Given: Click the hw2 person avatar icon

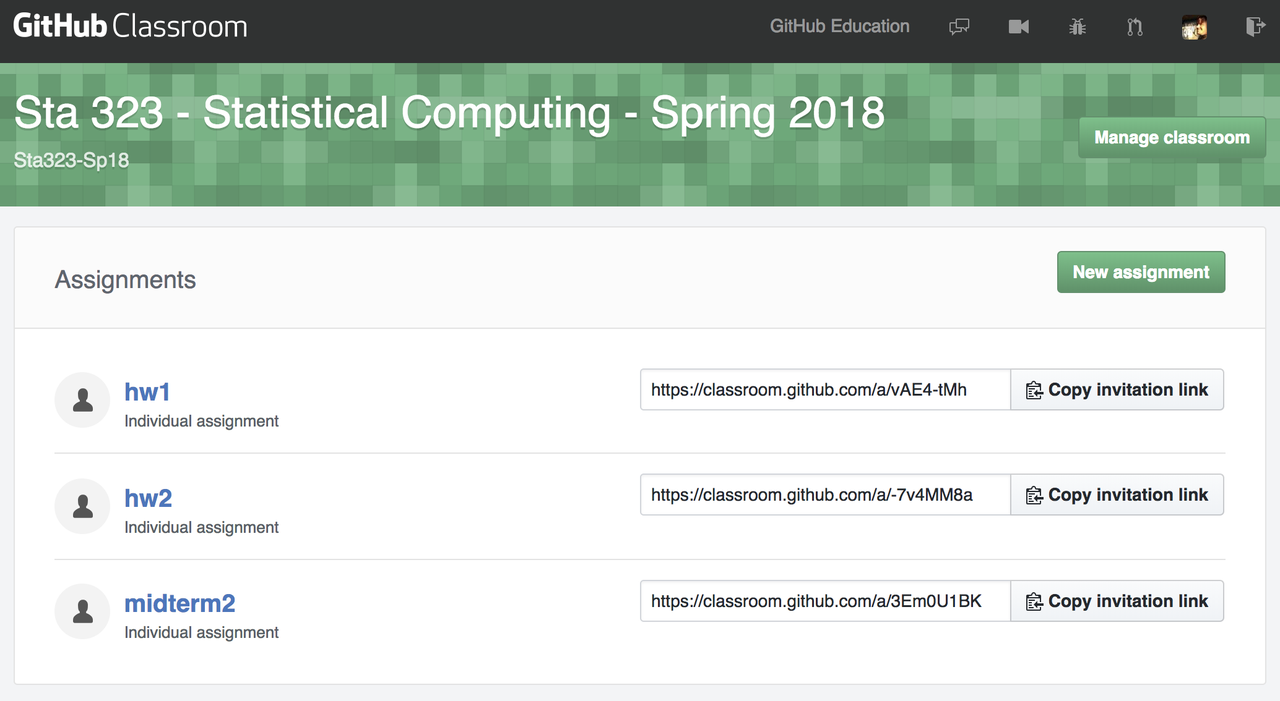Looking at the screenshot, I should (82, 506).
